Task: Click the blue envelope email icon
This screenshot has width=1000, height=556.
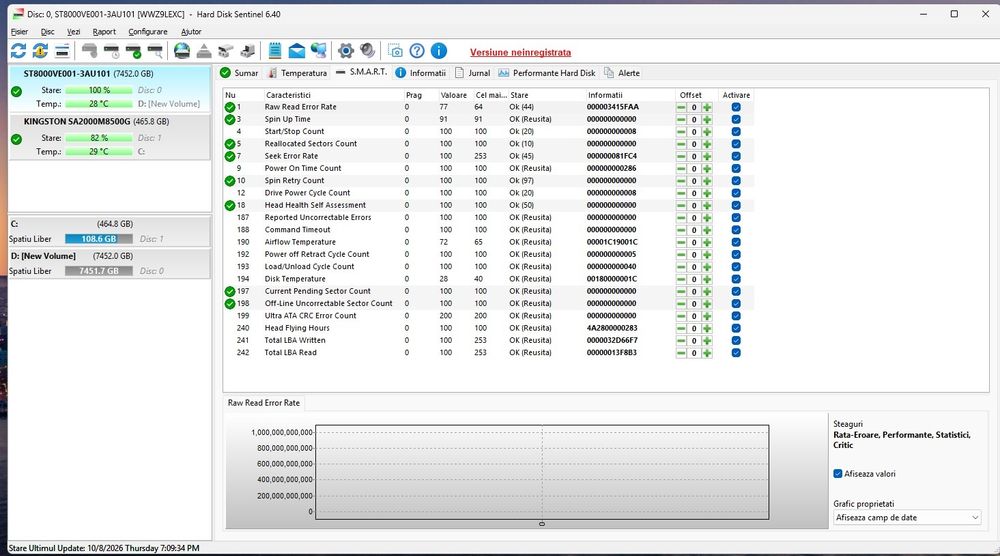Action: [x=297, y=51]
